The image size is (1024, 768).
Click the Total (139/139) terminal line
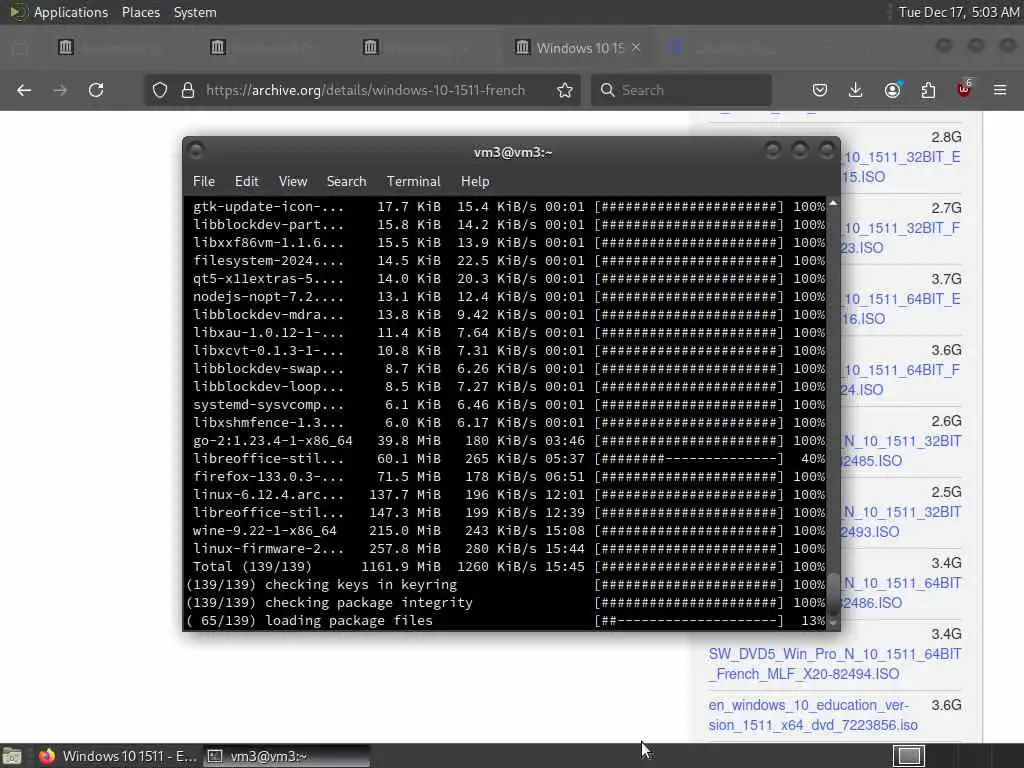[509, 567]
